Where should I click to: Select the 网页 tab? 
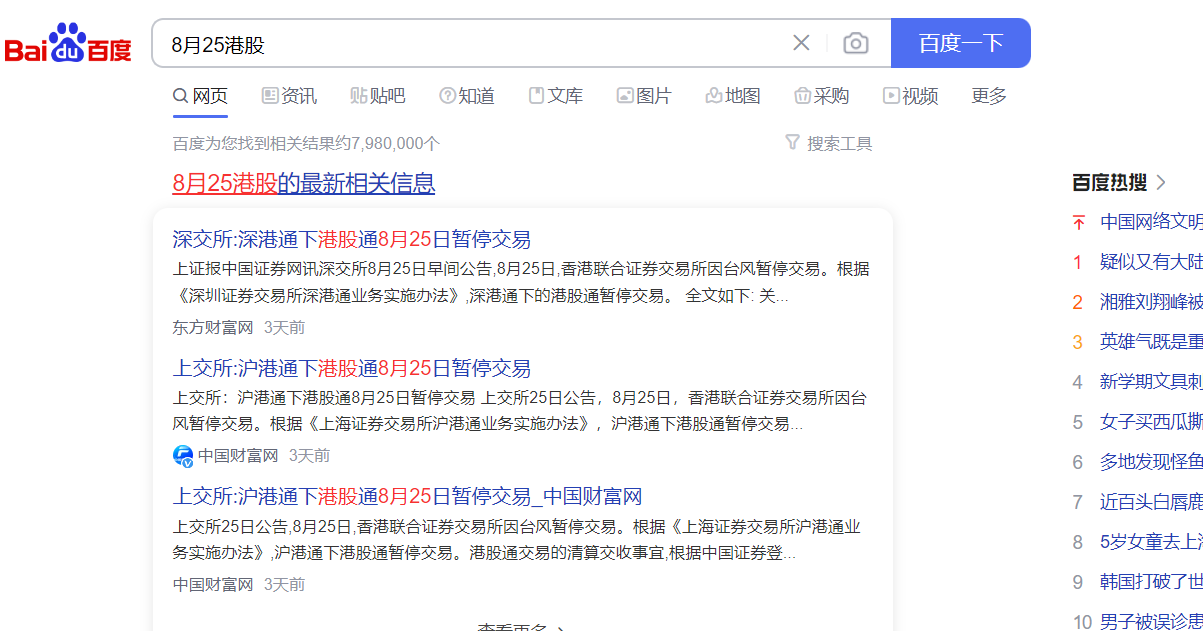[x=201, y=96]
